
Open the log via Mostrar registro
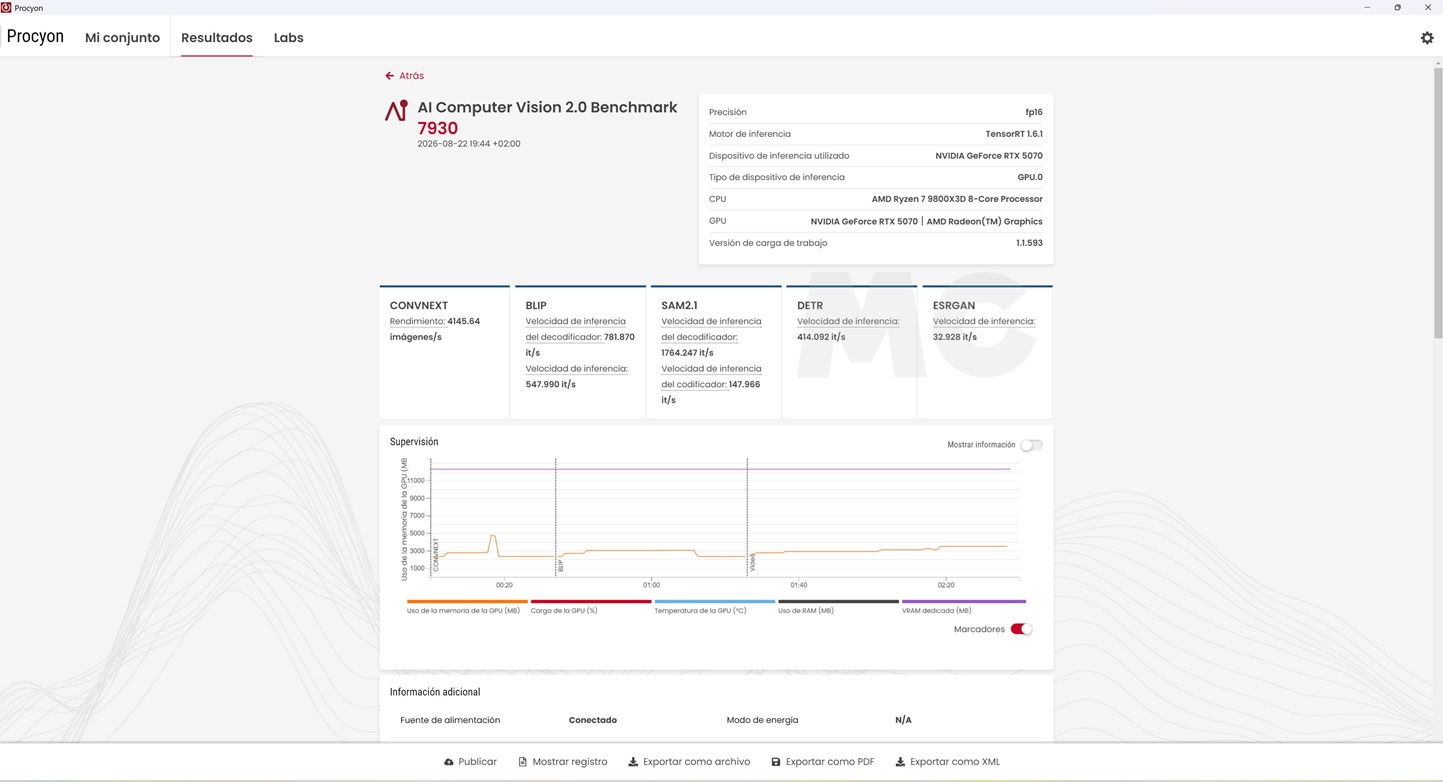[562, 762]
